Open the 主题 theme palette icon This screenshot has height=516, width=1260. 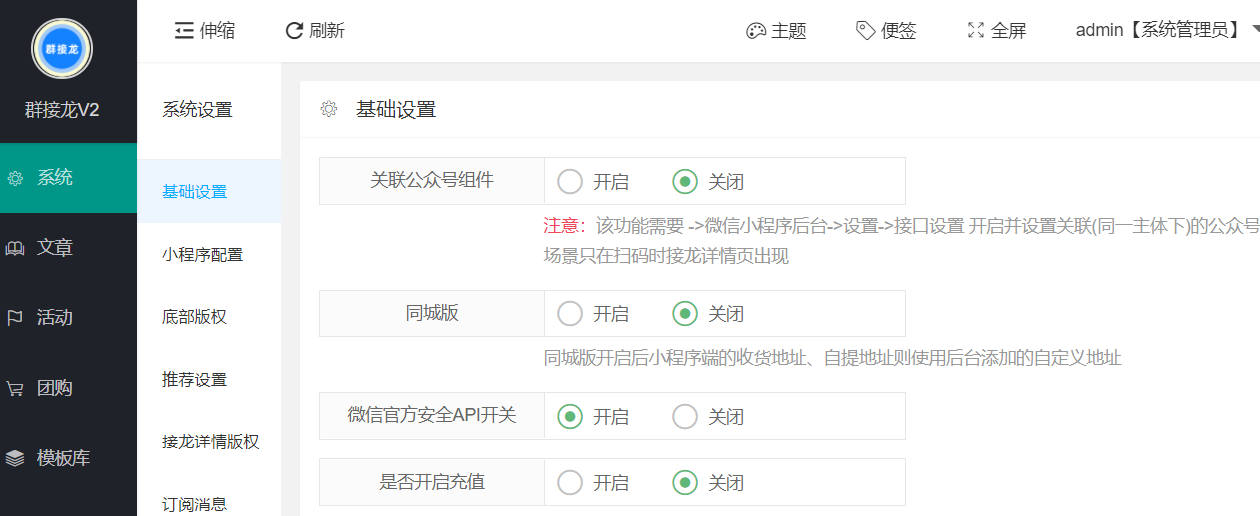(756, 31)
